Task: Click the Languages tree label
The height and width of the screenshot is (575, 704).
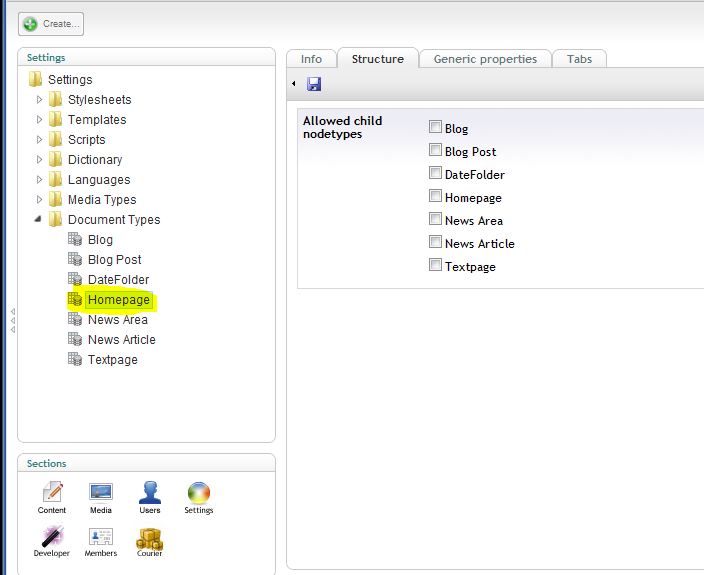Action: pyautogui.click(x=99, y=180)
